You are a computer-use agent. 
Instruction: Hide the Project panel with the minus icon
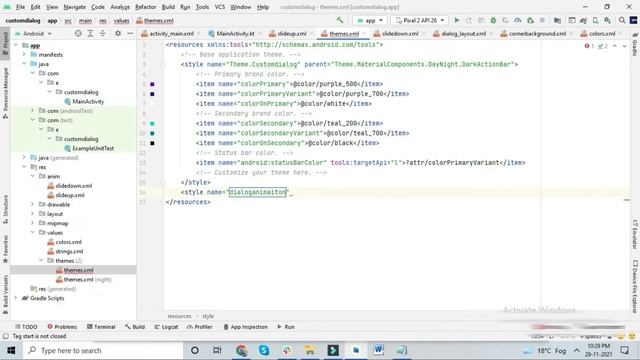(x=130, y=33)
